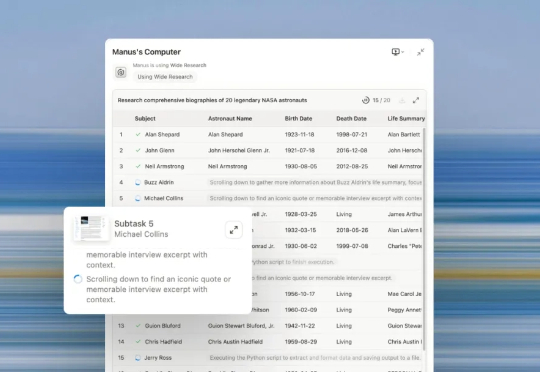Click the Using Wide Research pill

[x=165, y=77]
